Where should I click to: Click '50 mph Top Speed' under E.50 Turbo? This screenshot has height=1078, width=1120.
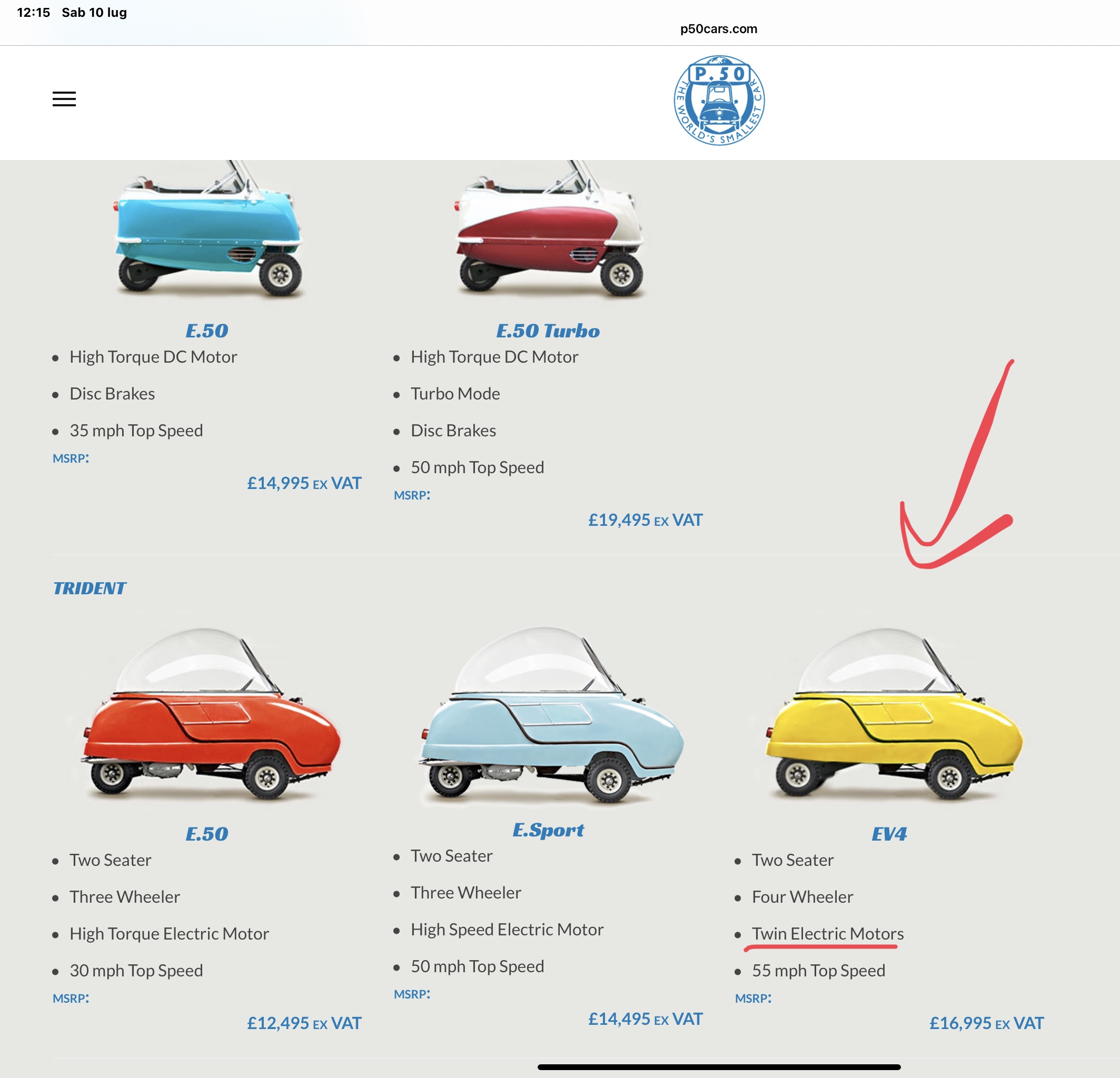coord(477,467)
